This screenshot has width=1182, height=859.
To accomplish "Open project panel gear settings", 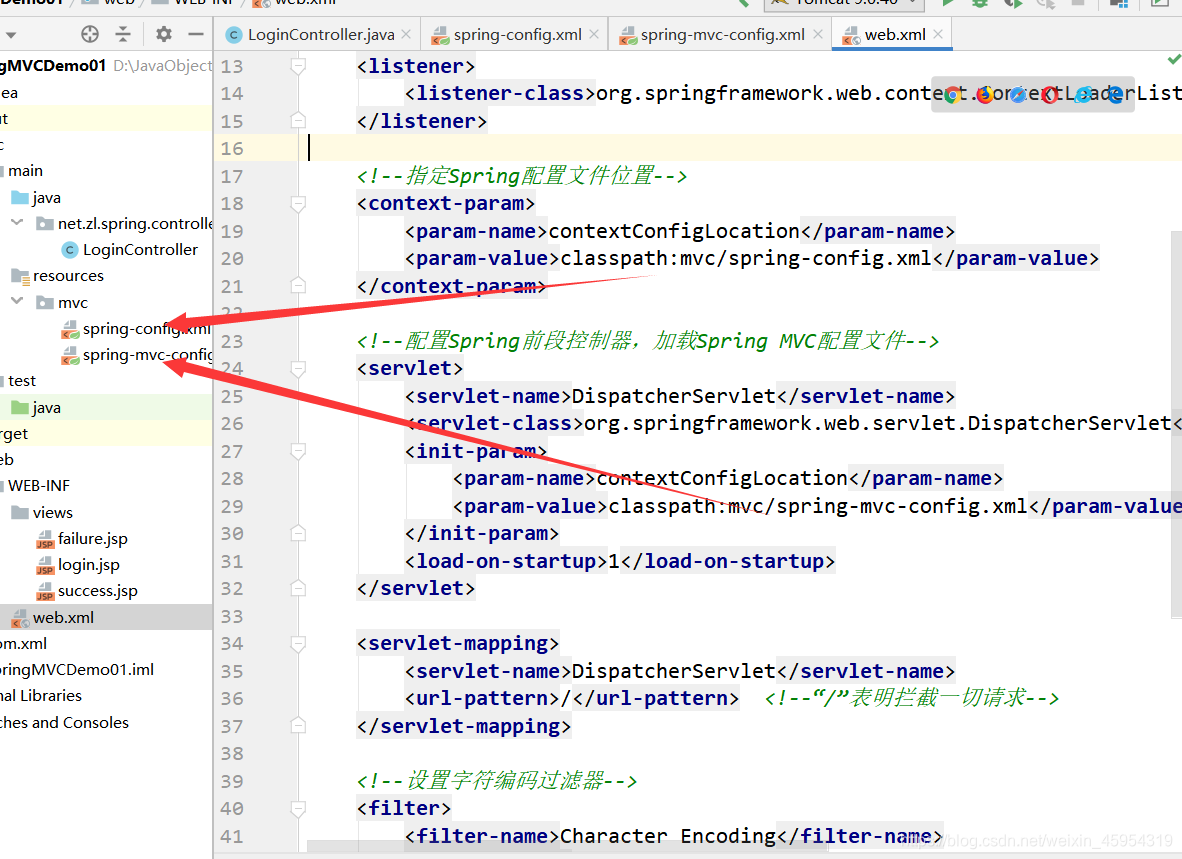I will pos(164,34).
